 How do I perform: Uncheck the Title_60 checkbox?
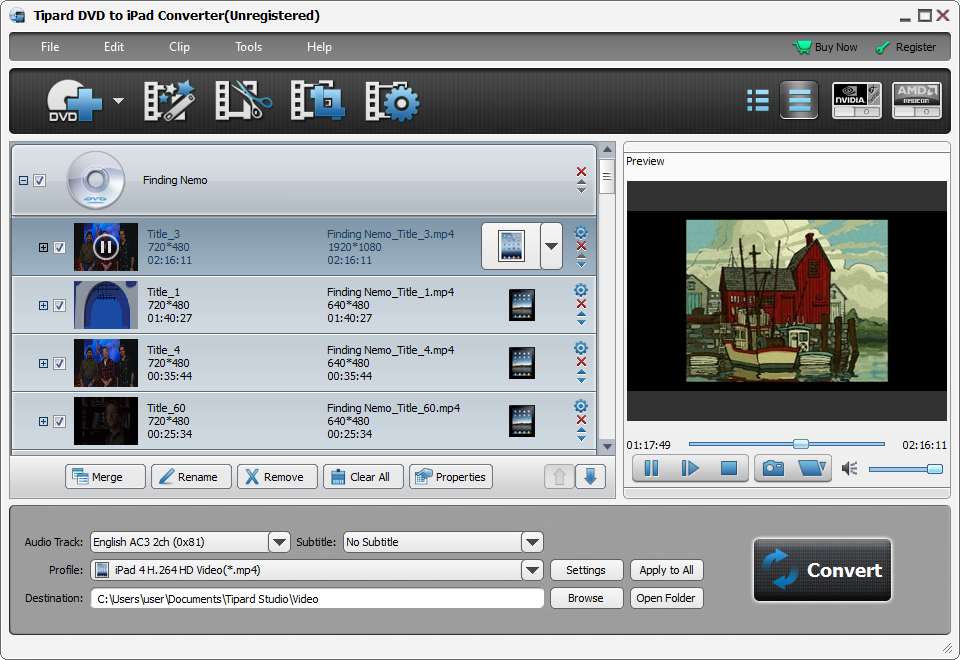point(59,421)
